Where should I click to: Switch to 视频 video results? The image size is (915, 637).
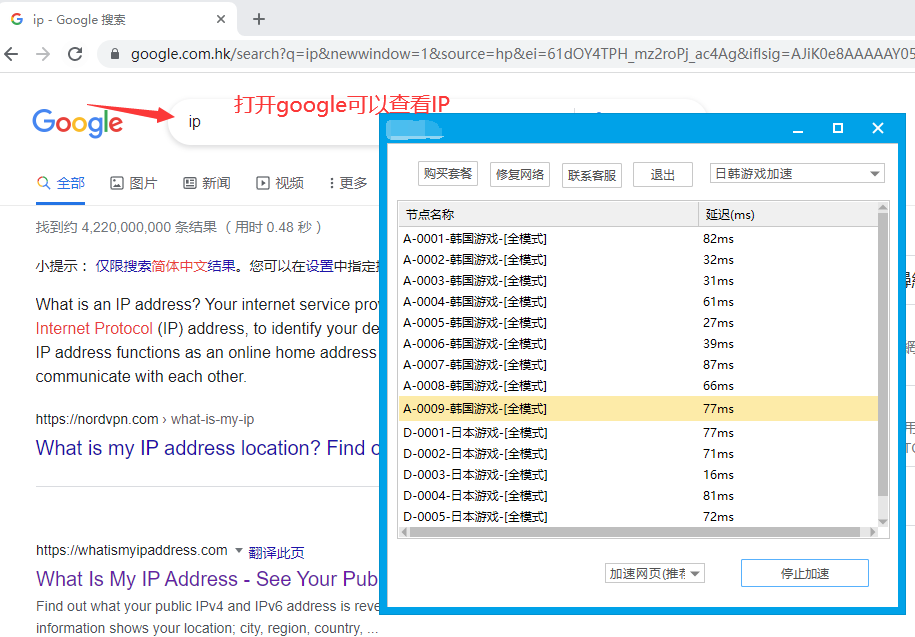[280, 183]
